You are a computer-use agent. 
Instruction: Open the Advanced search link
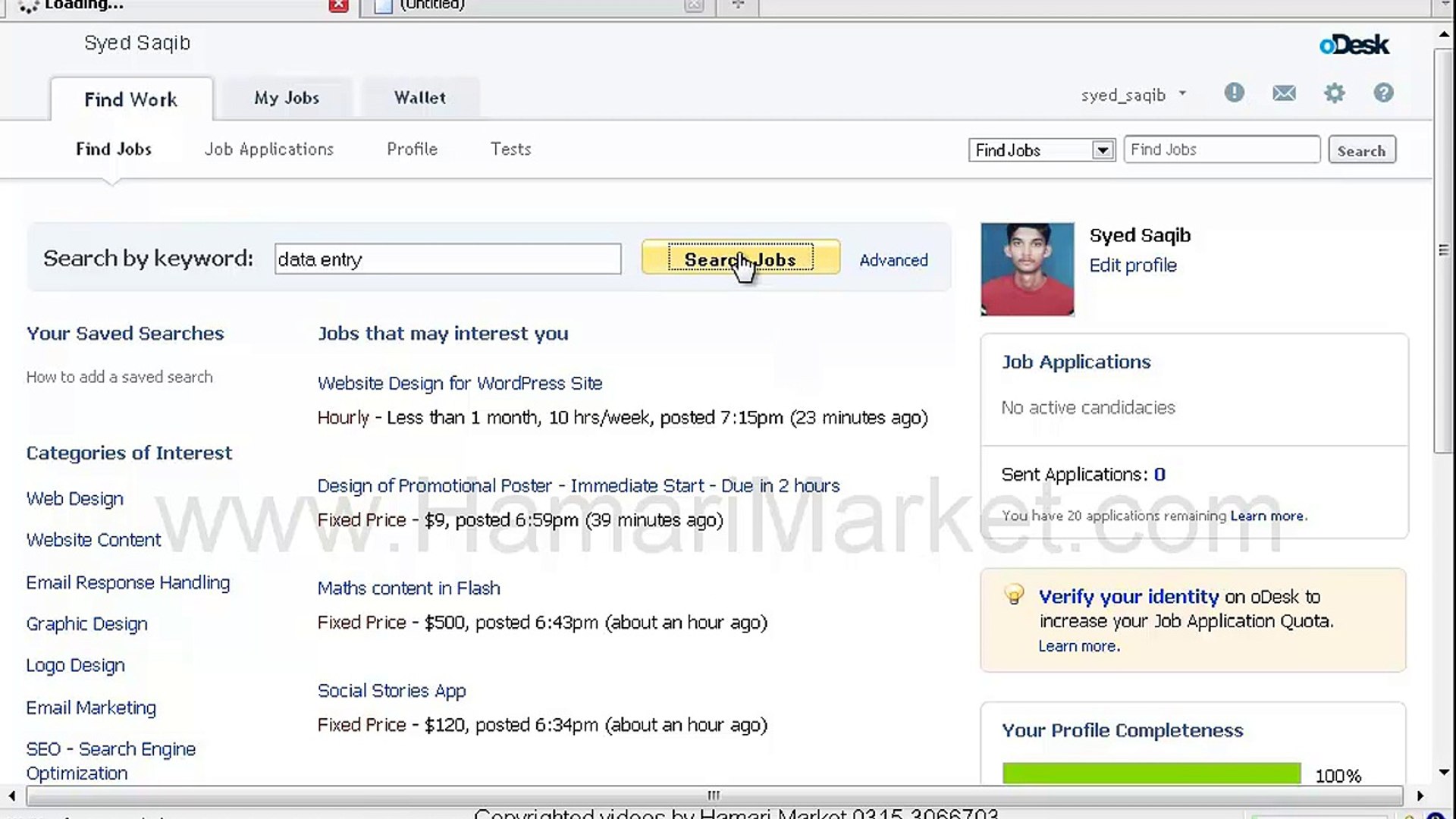893,260
